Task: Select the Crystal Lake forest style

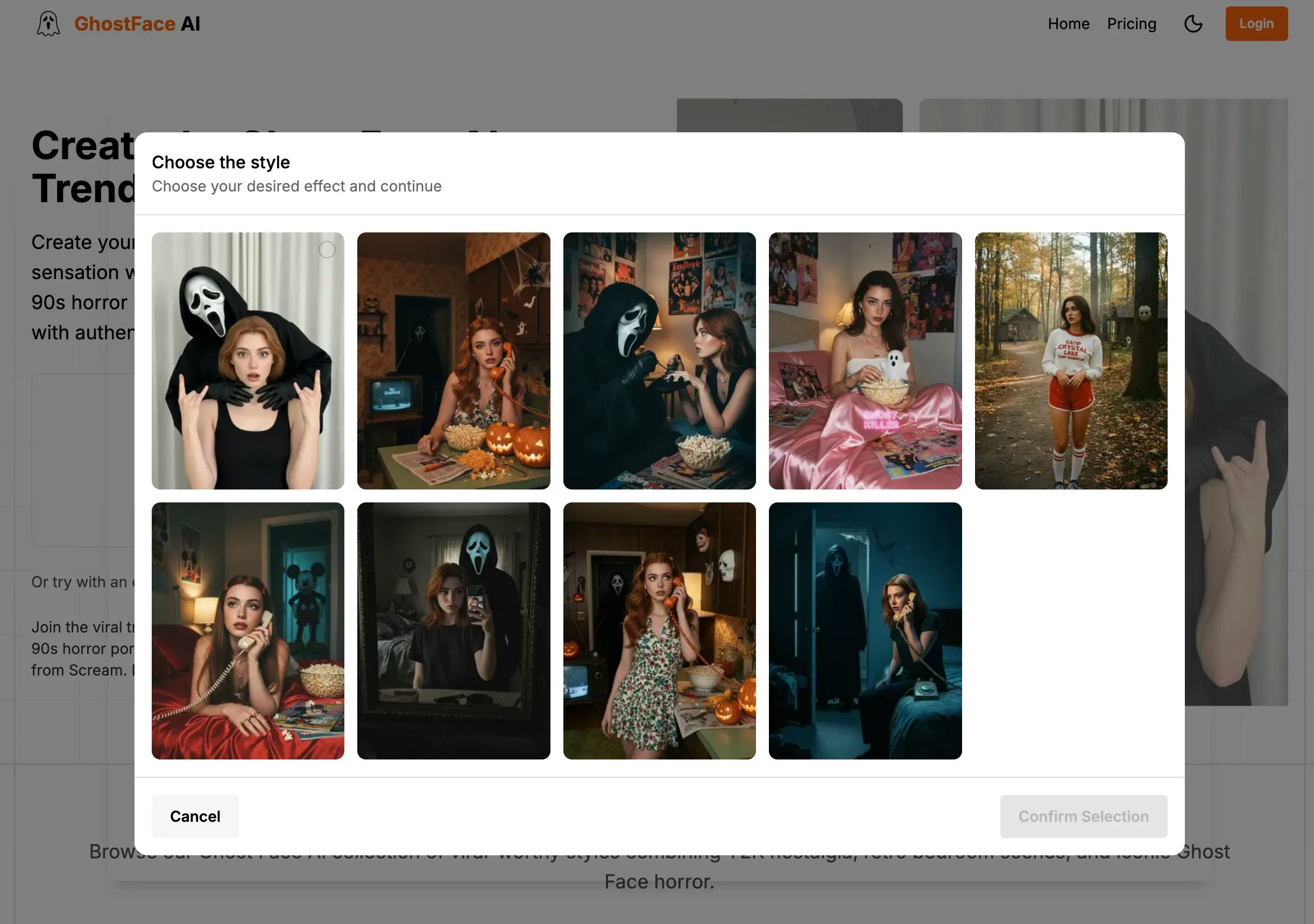Action: pyautogui.click(x=1070, y=360)
